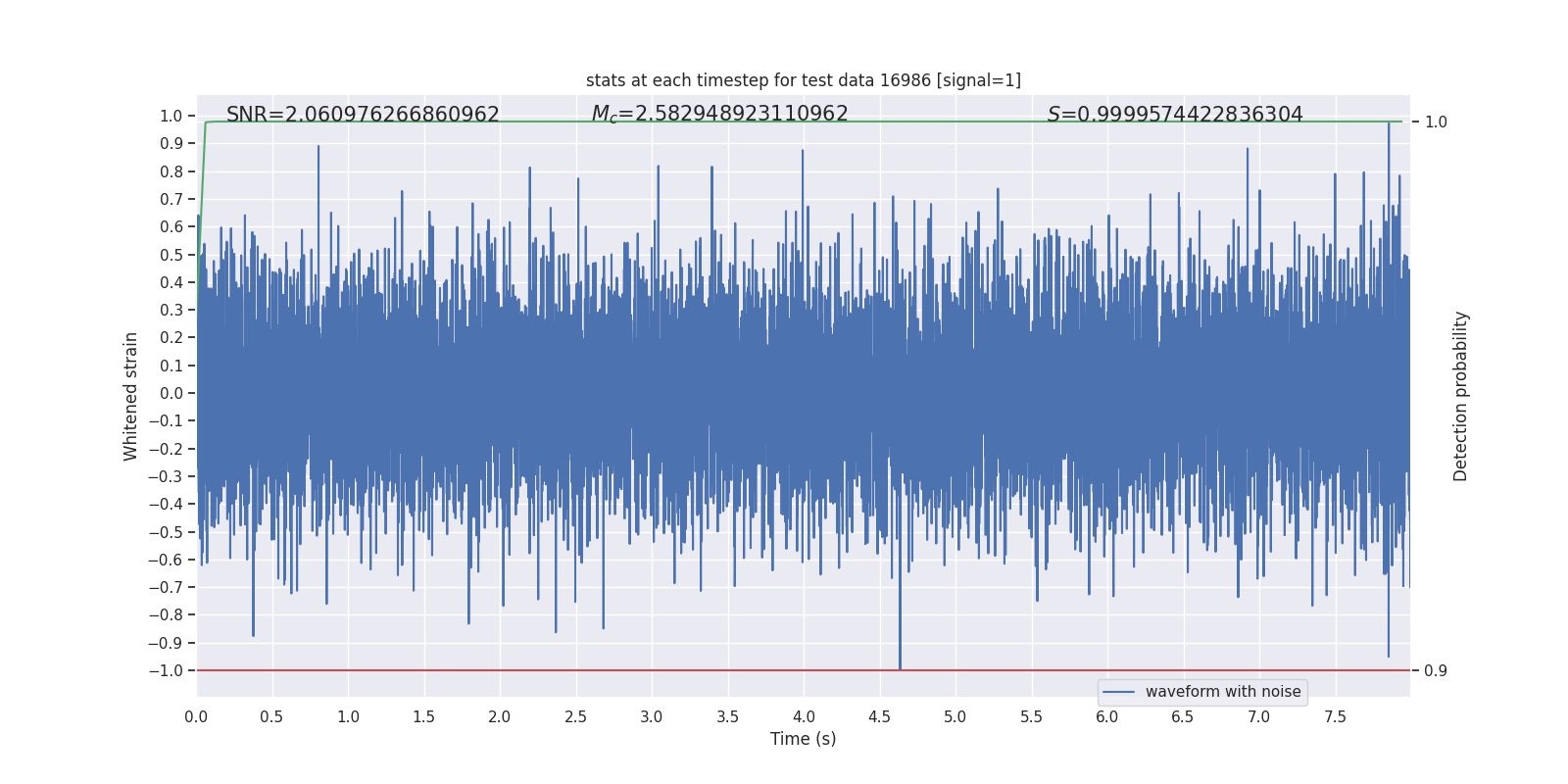Click the 'waveform with noise' legend label
The height and width of the screenshot is (784, 1568).
click(1223, 692)
